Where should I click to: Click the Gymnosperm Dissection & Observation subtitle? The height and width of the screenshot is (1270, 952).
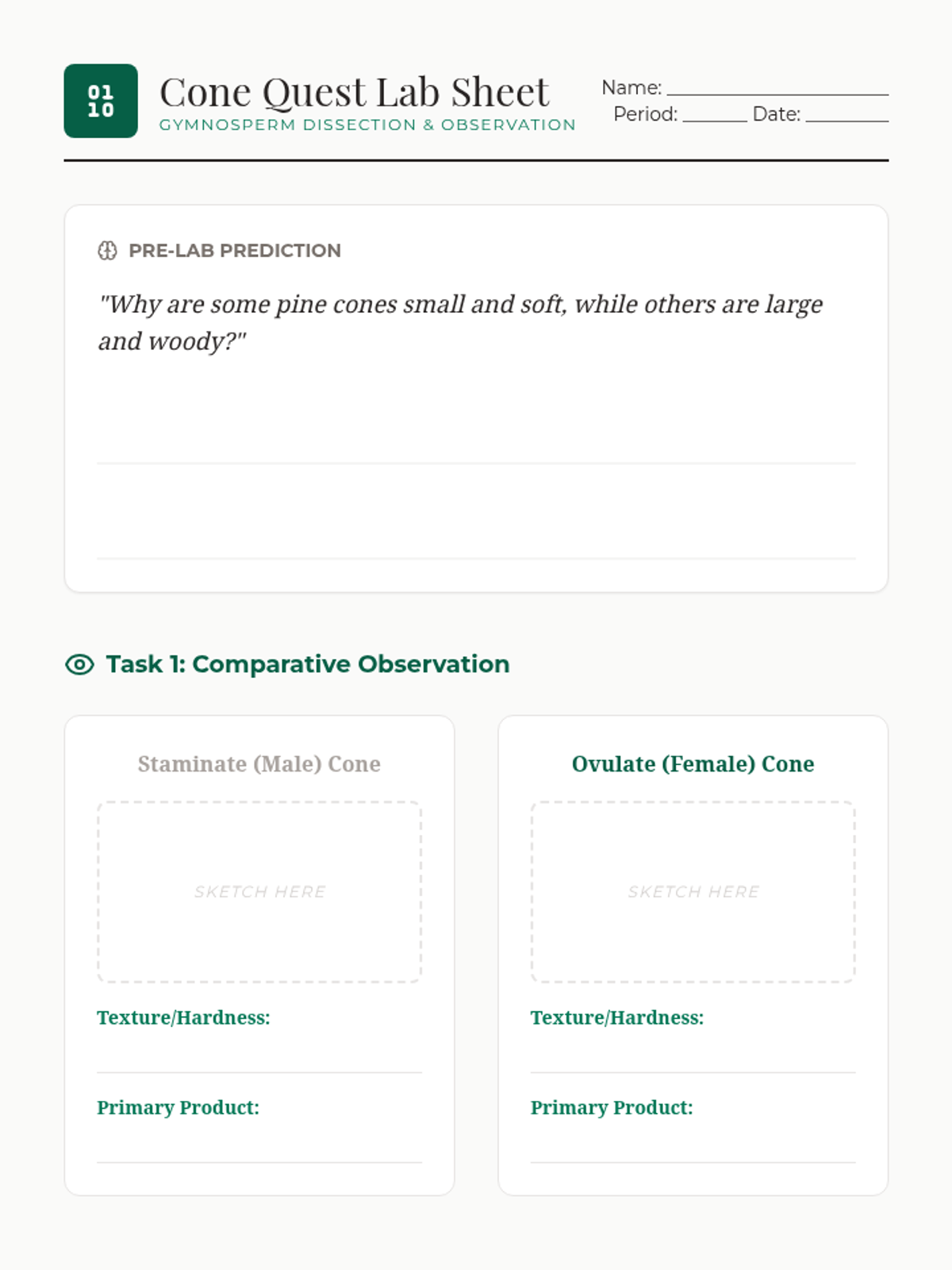click(x=367, y=125)
